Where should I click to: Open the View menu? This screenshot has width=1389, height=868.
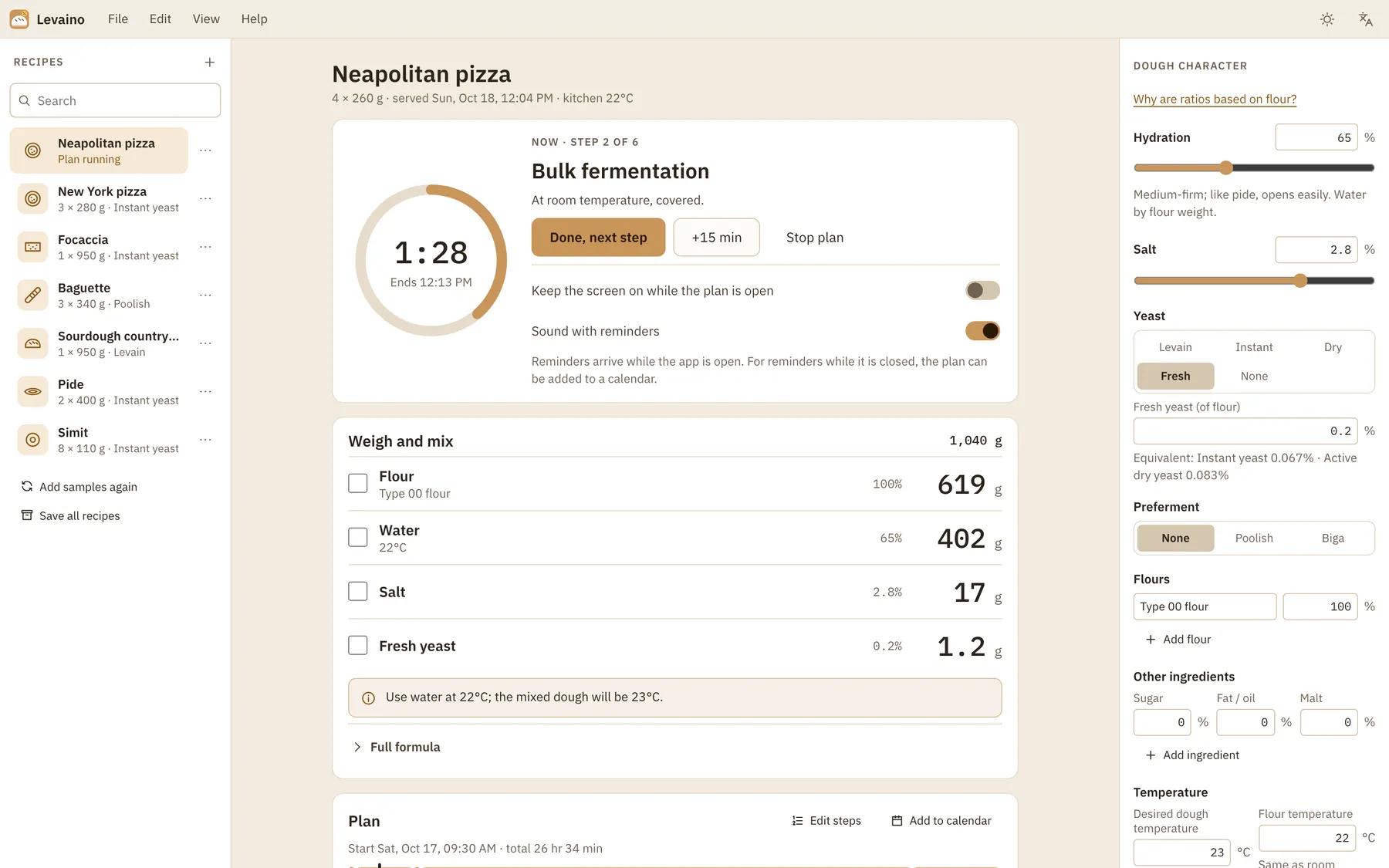[206, 19]
